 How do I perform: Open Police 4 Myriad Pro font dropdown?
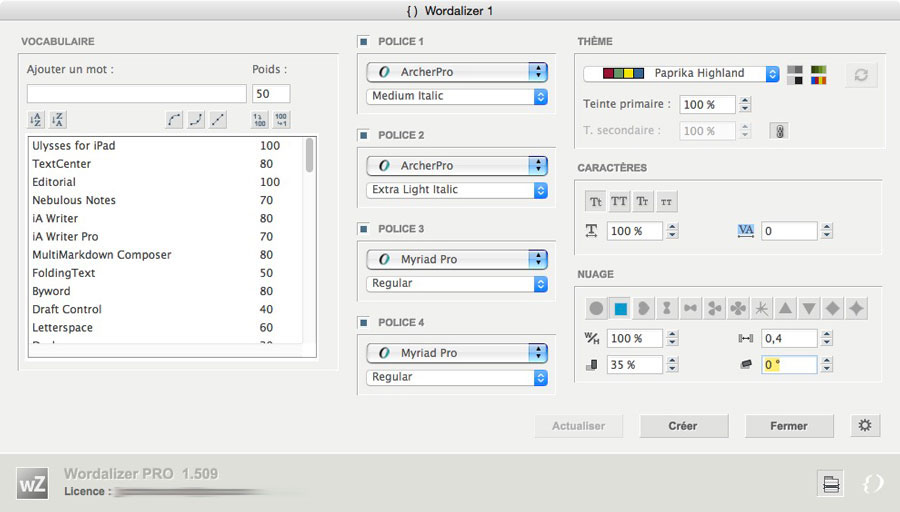pos(457,352)
